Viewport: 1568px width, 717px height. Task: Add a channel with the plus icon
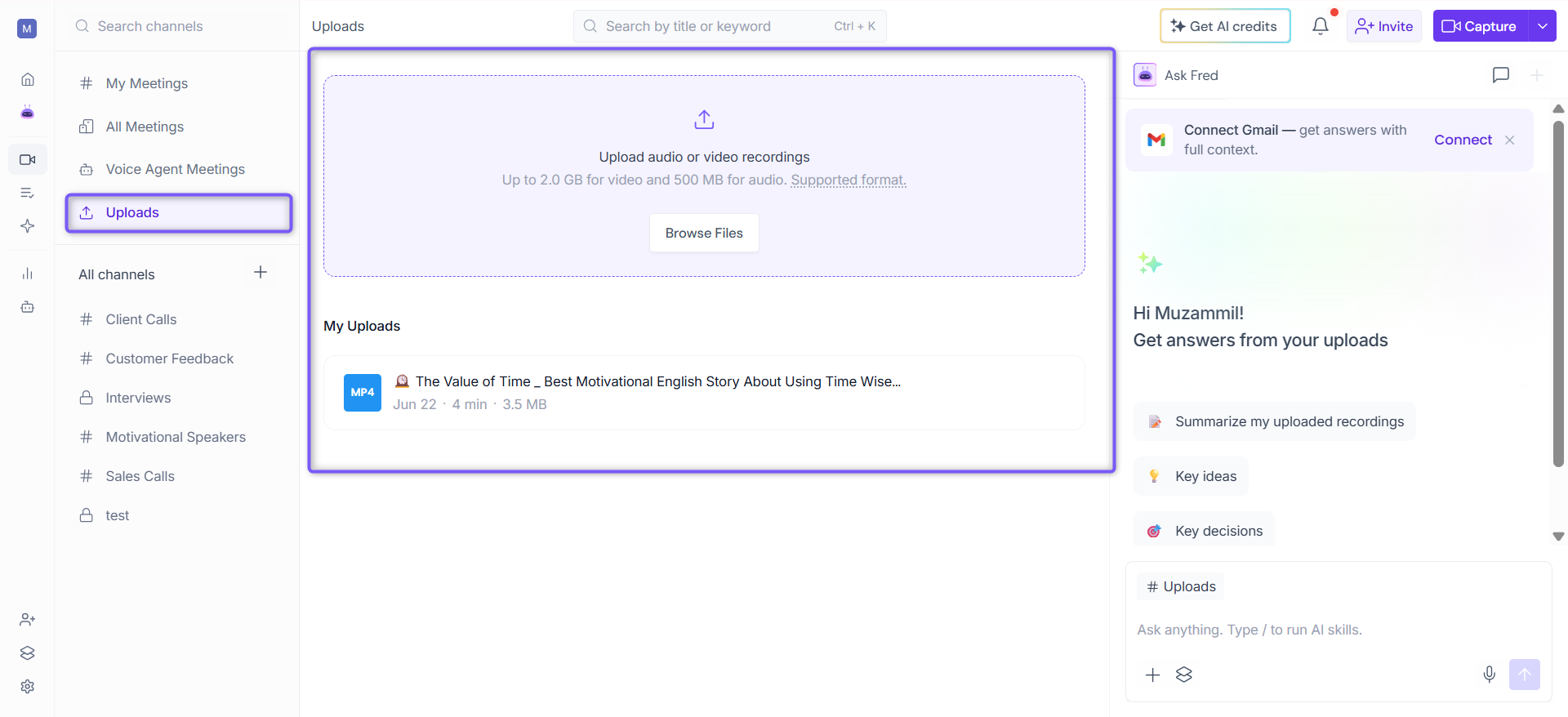(261, 273)
